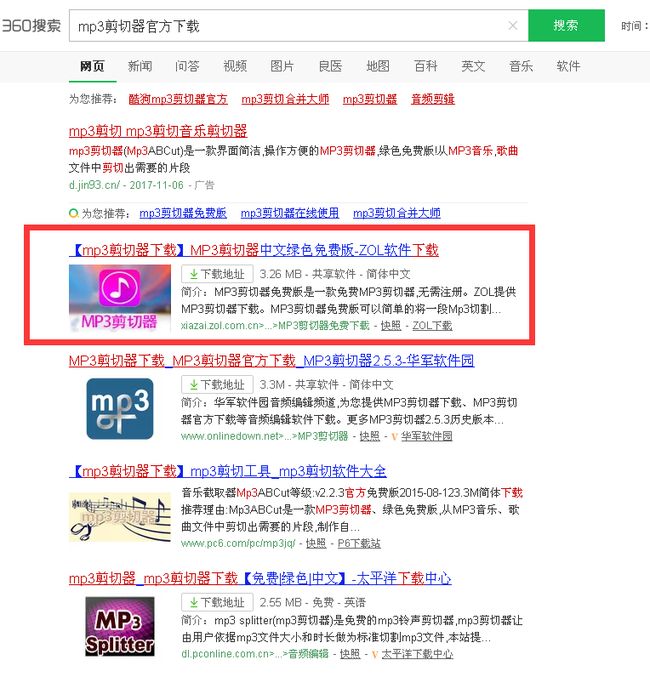Open the red mp3剪切器 suggestion link
Image resolution: width=650 pixels, height=677 pixels.
[x=370, y=99]
